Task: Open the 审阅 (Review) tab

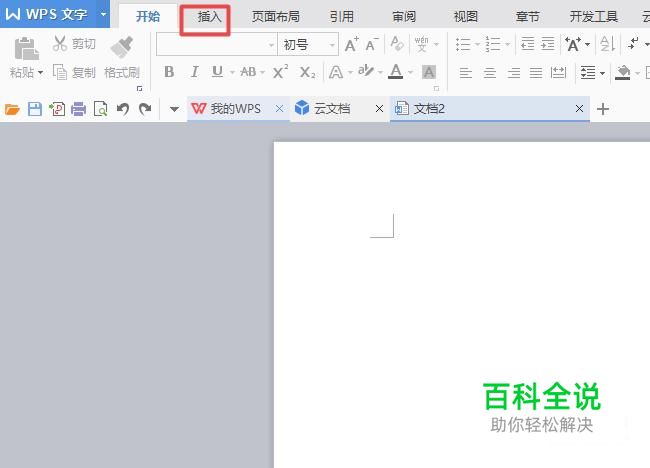Action: (x=404, y=17)
